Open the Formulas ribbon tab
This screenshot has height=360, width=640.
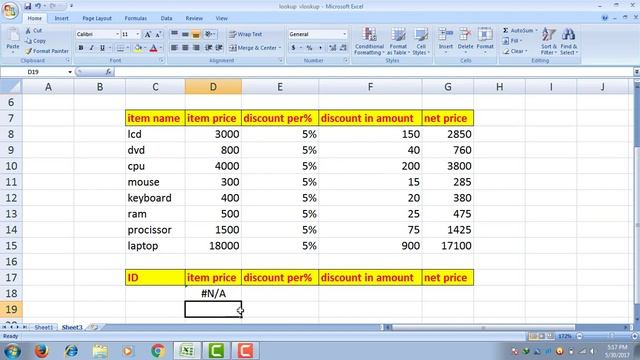[136, 18]
